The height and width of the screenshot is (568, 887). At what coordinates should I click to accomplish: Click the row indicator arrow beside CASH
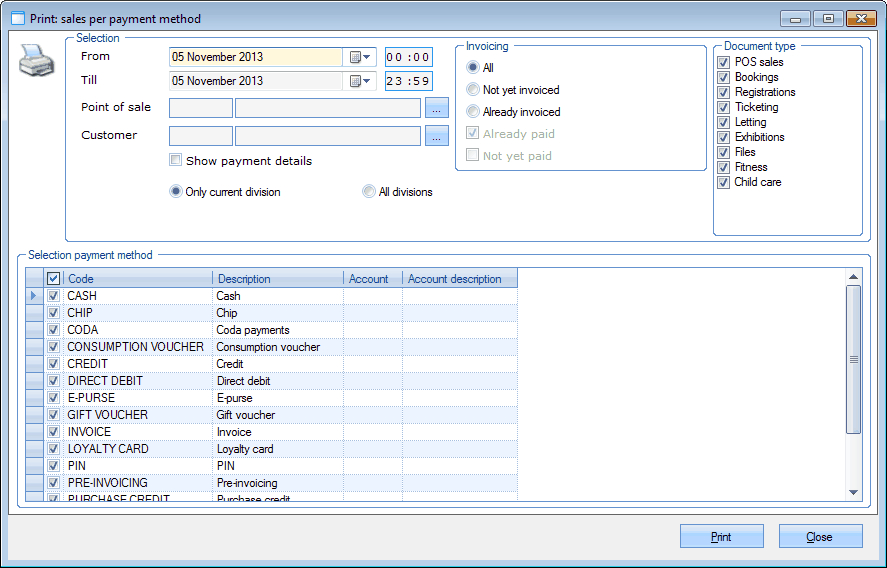33,296
